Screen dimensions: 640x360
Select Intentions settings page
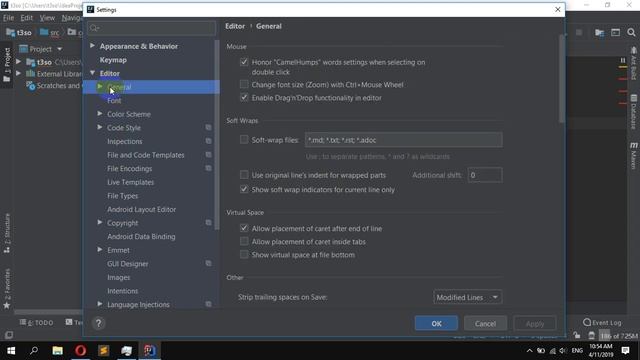[122, 291]
